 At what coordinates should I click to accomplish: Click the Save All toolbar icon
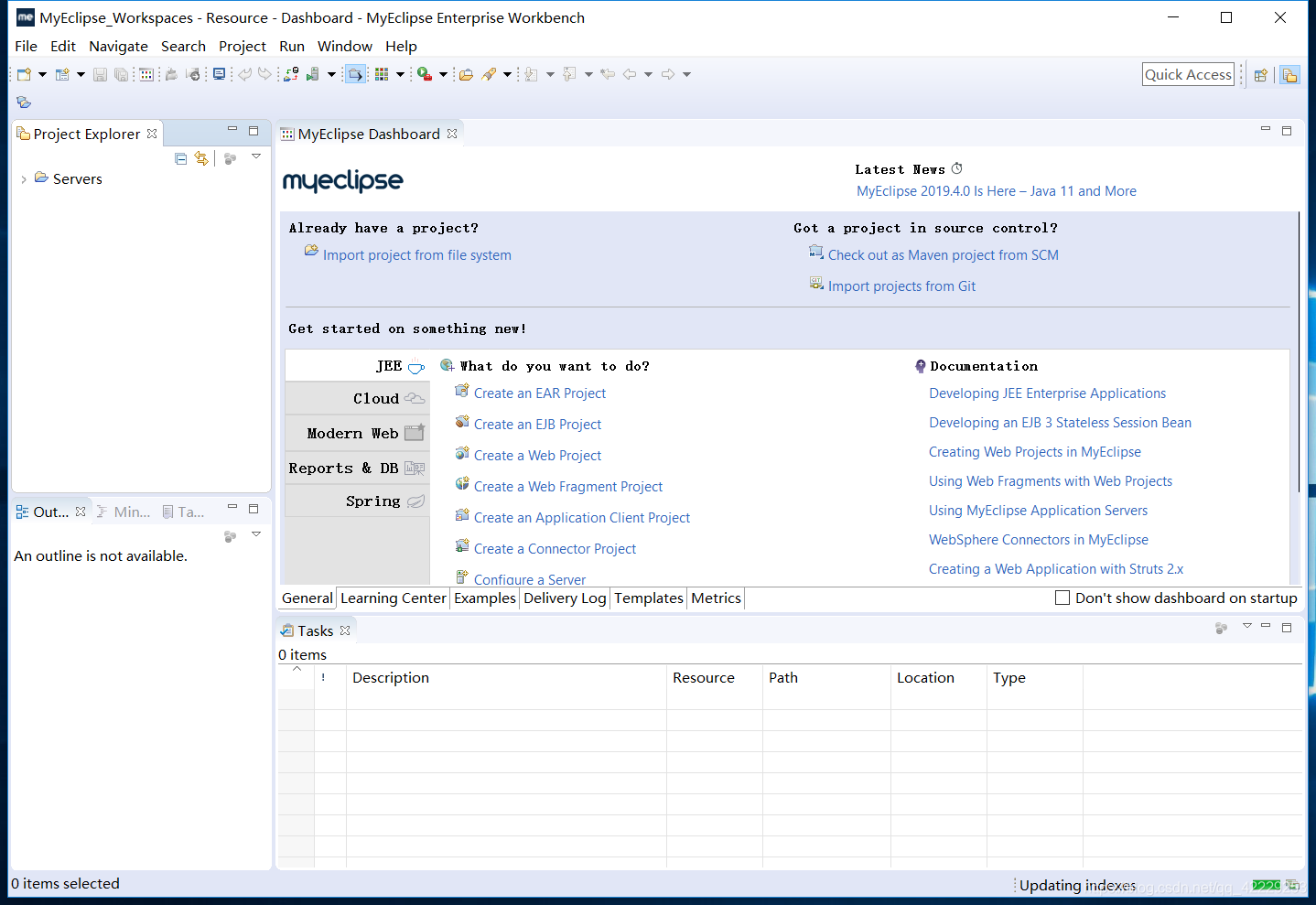121,74
